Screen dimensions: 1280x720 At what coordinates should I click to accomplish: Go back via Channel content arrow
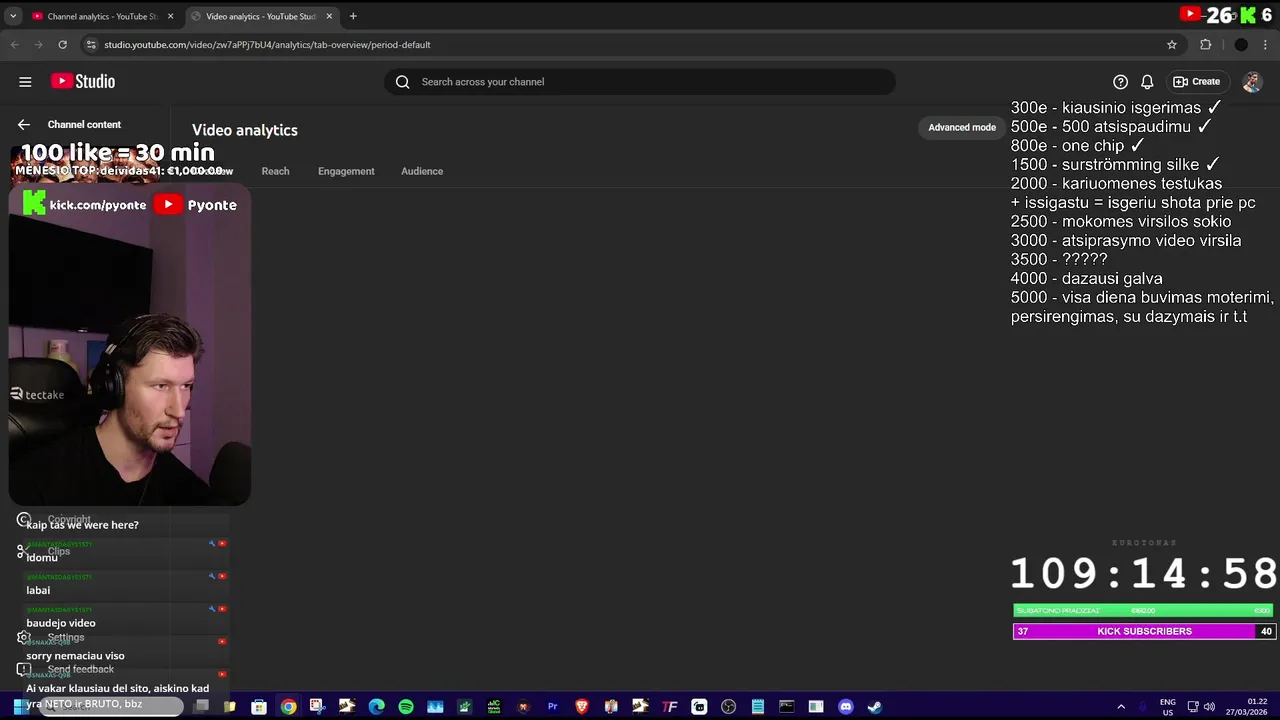pos(24,125)
